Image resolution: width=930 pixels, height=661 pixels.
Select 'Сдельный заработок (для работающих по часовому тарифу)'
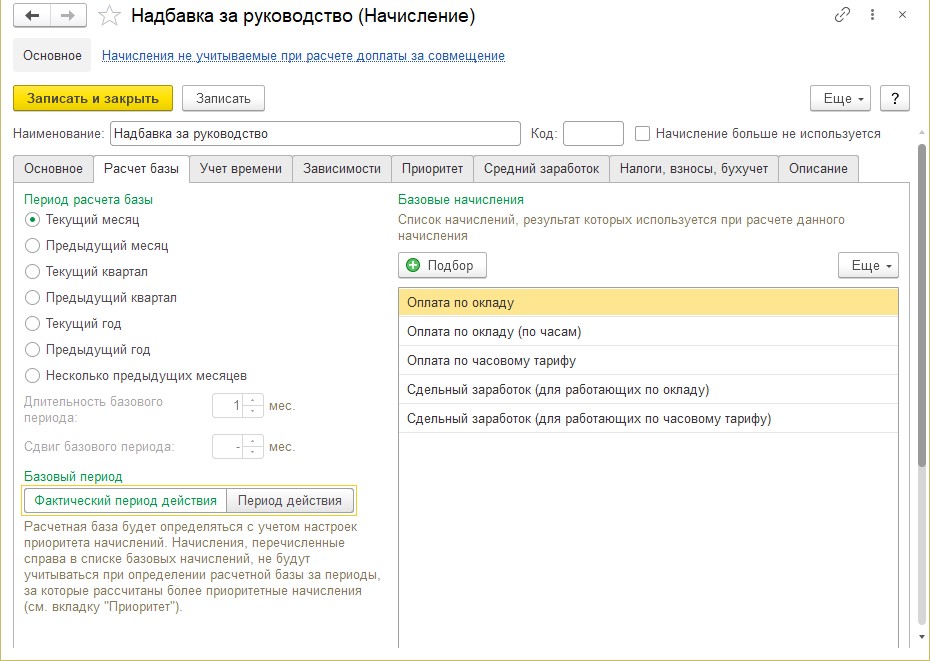pyautogui.click(x=648, y=419)
